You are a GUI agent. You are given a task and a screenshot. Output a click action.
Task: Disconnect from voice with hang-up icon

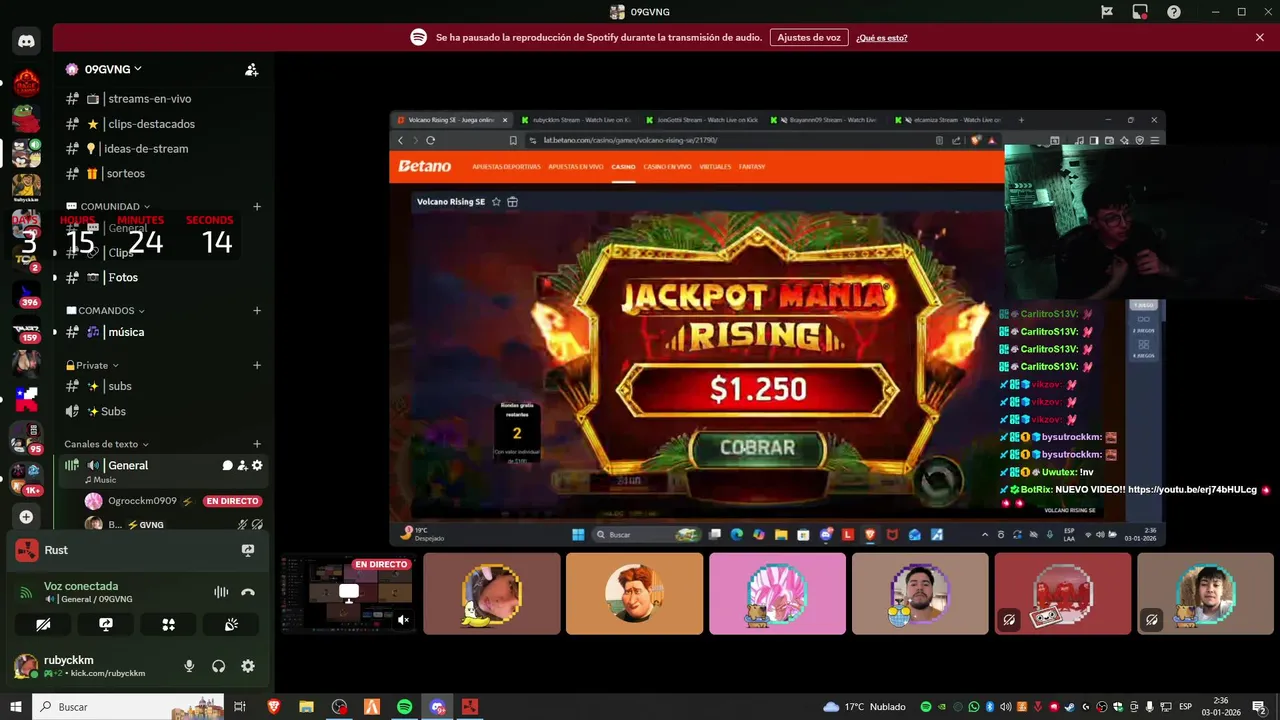(x=248, y=592)
